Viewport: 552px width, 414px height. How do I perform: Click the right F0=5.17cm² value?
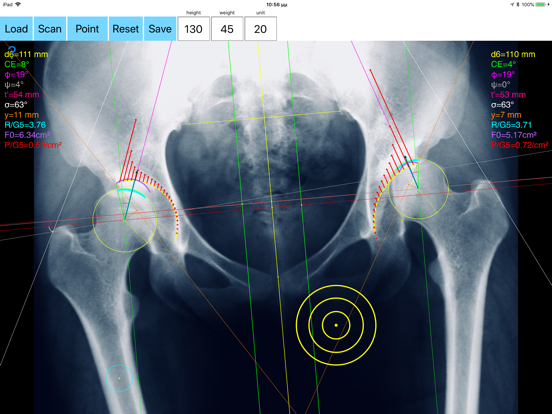[514, 135]
